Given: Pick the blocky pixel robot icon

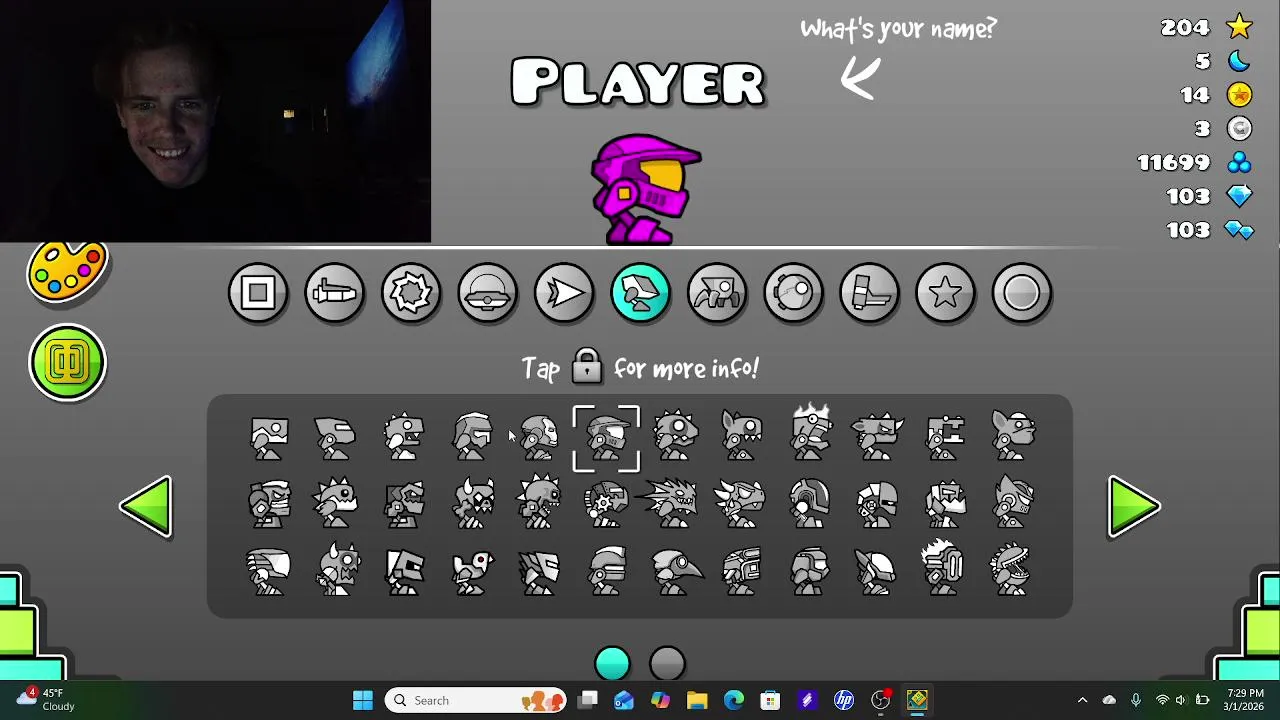Looking at the screenshot, I should coord(945,437).
